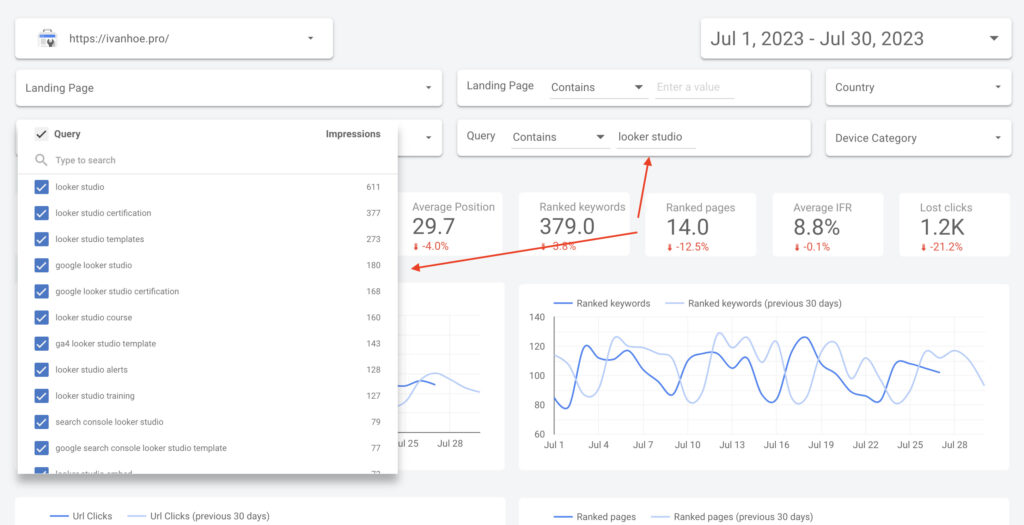Click the Jul 16 axis label on keywords chart
1024x525 pixels.
[776, 445]
